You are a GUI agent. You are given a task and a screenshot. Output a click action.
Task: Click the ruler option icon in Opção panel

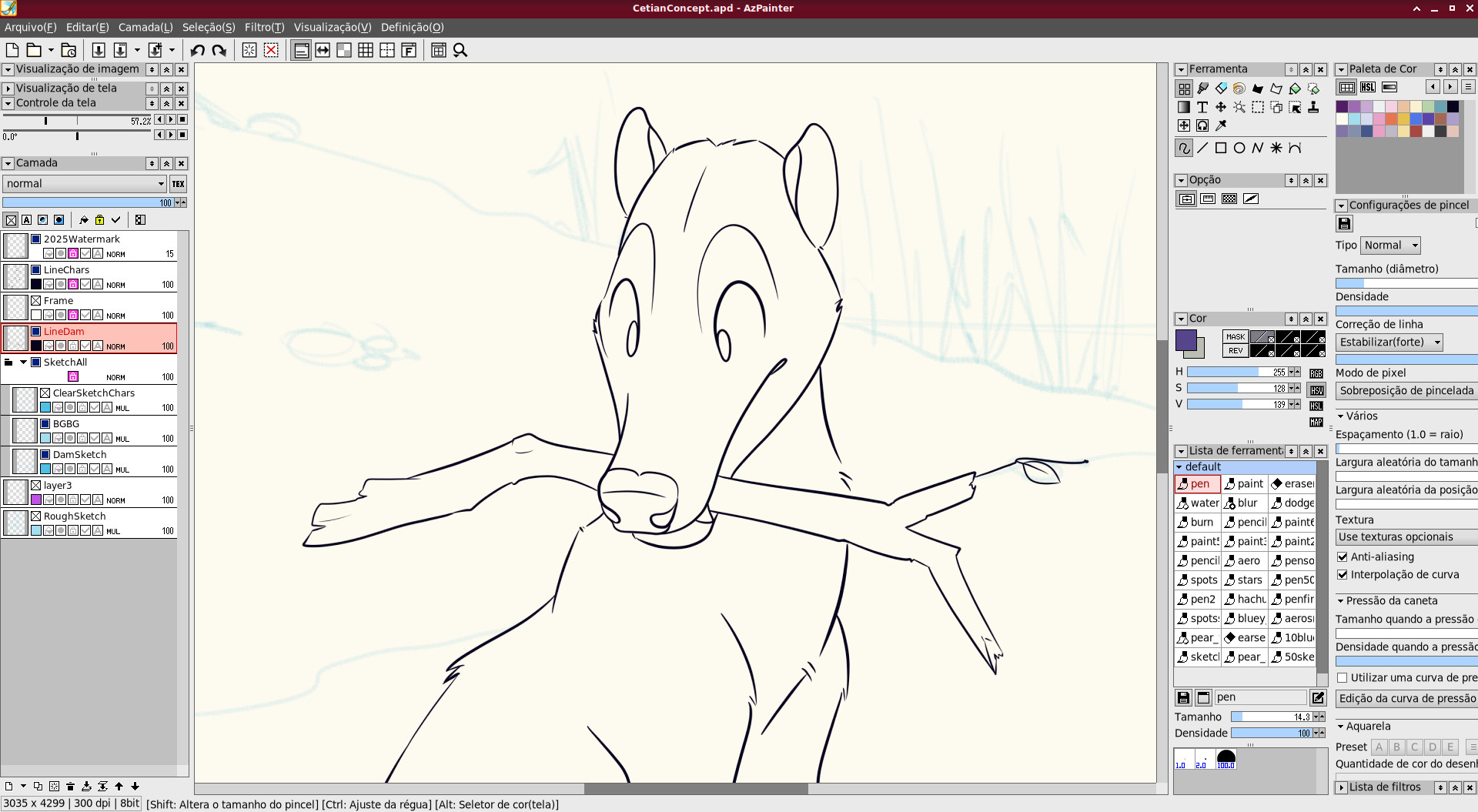point(1209,199)
